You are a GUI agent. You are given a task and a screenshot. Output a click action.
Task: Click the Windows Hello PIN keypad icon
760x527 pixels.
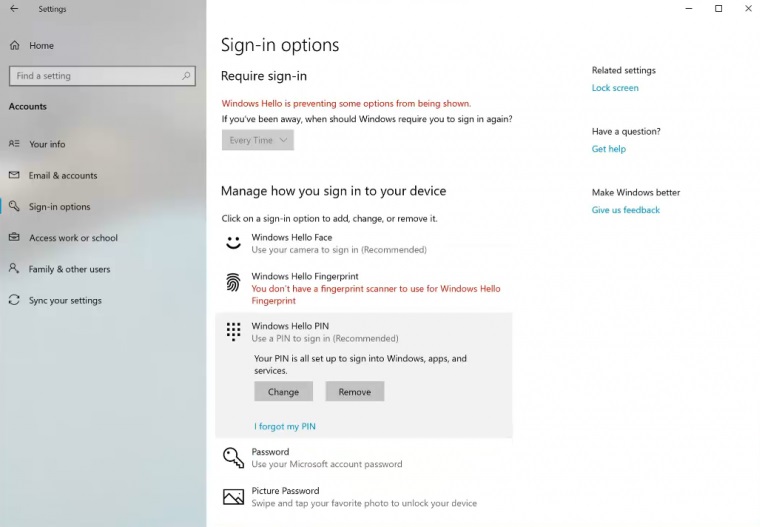point(233,332)
